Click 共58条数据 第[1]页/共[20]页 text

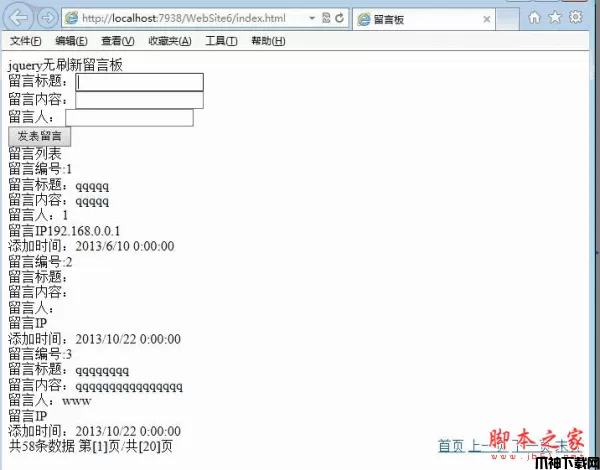[x=91, y=446]
